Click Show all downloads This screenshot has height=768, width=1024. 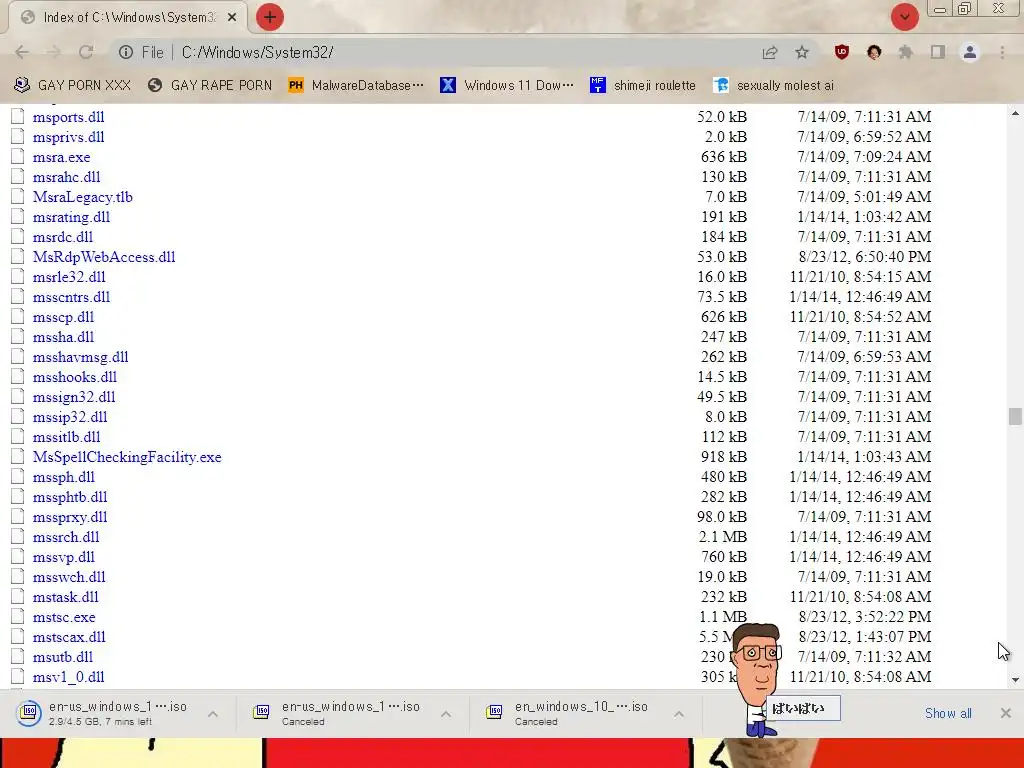tap(948, 713)
